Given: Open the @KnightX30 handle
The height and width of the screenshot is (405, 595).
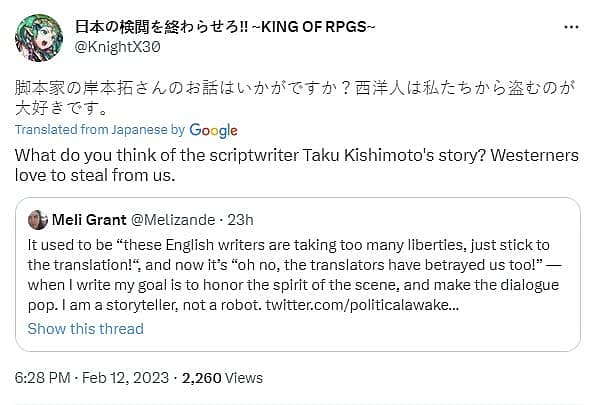Looking at the screenshot, I should 117,47.
